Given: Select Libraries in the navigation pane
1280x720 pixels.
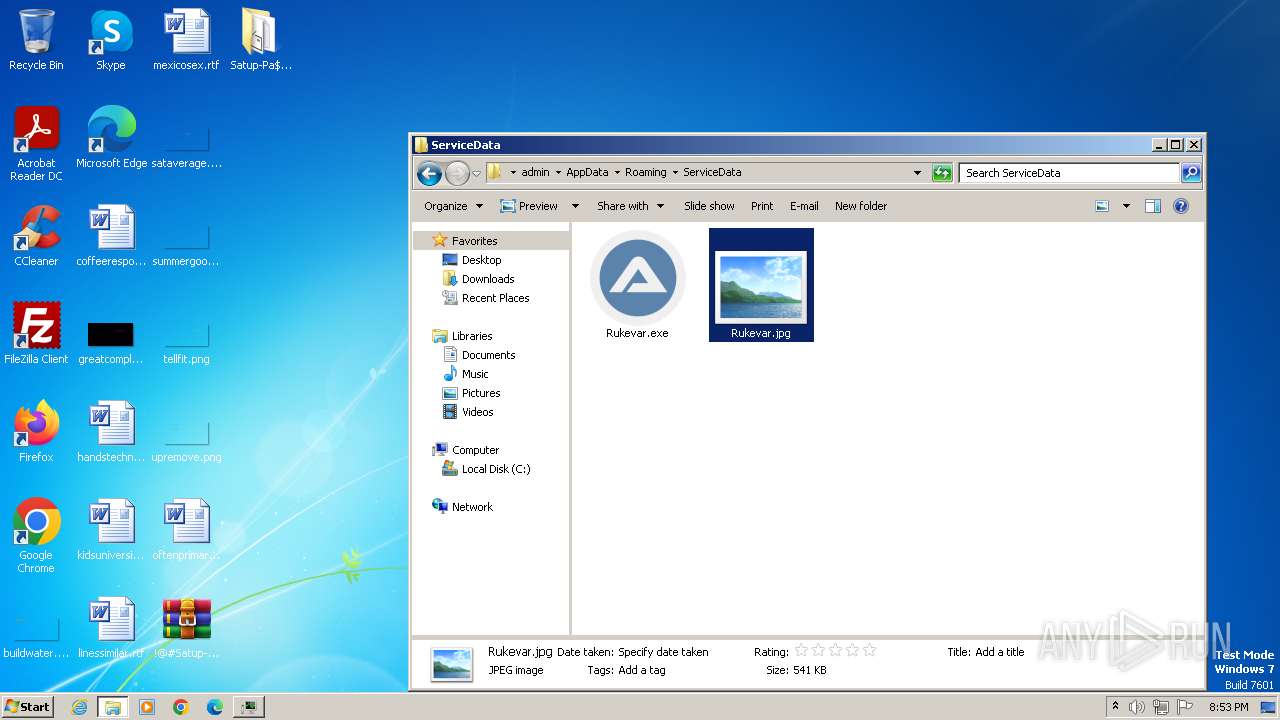Looking at the screenshot, I should click(x=472, y=336).
